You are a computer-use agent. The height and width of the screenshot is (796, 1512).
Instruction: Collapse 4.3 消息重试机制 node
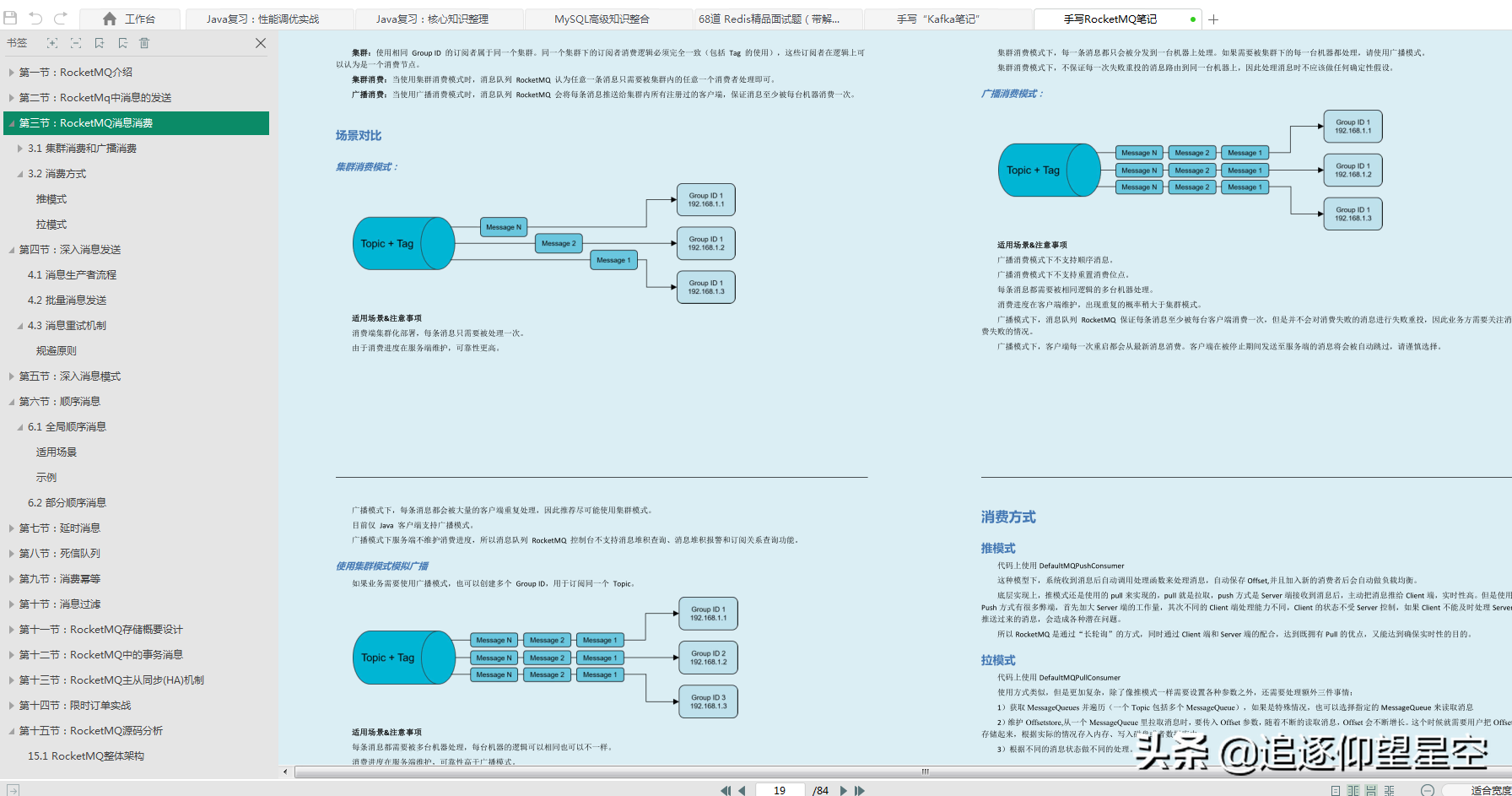click(20, 326)
